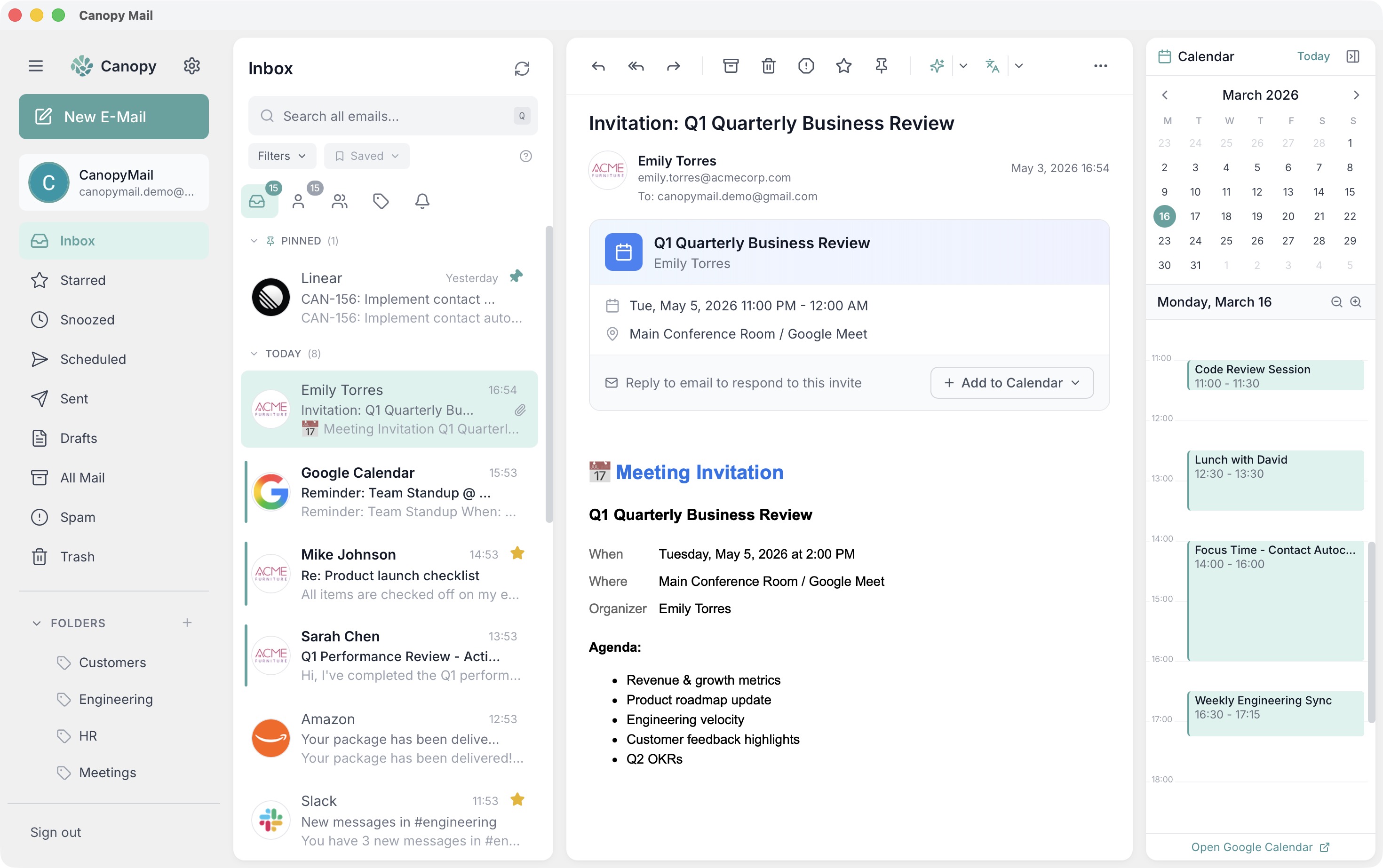Toggle star on Mike Johnson email
Screen dimensions: 1383x868
[x=517, y=553]
